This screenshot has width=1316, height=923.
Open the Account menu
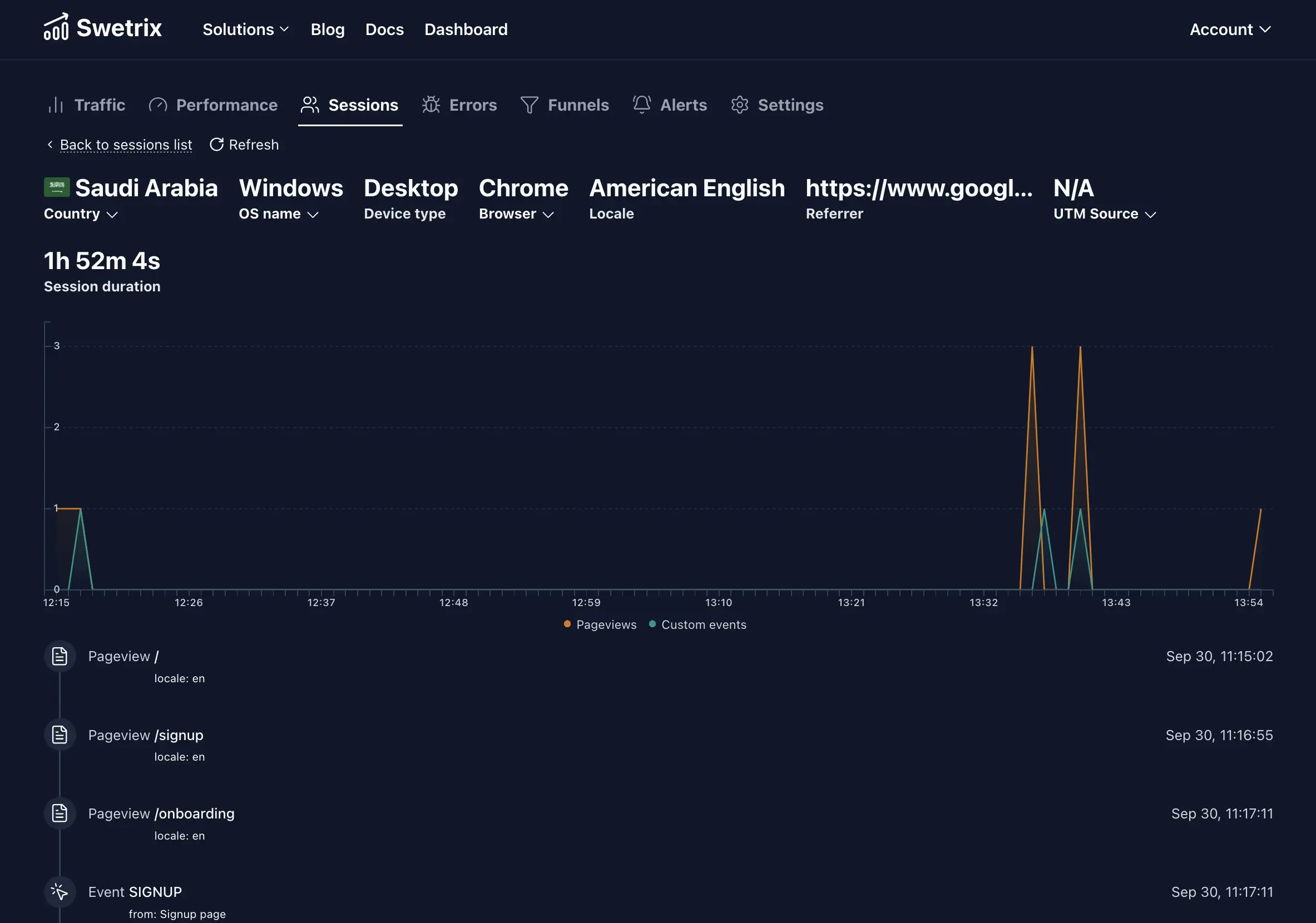click(1230, 29)
